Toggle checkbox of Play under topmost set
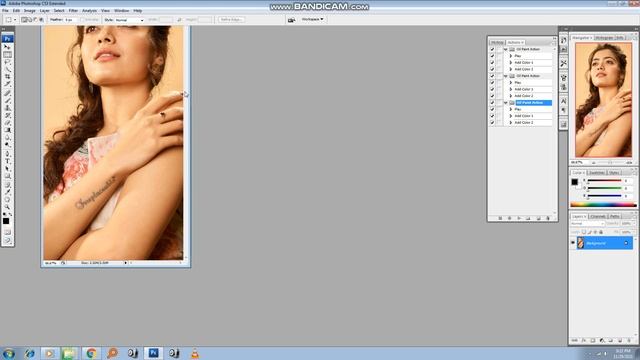This screenshot has height=360, width=640. coord(492,56)
